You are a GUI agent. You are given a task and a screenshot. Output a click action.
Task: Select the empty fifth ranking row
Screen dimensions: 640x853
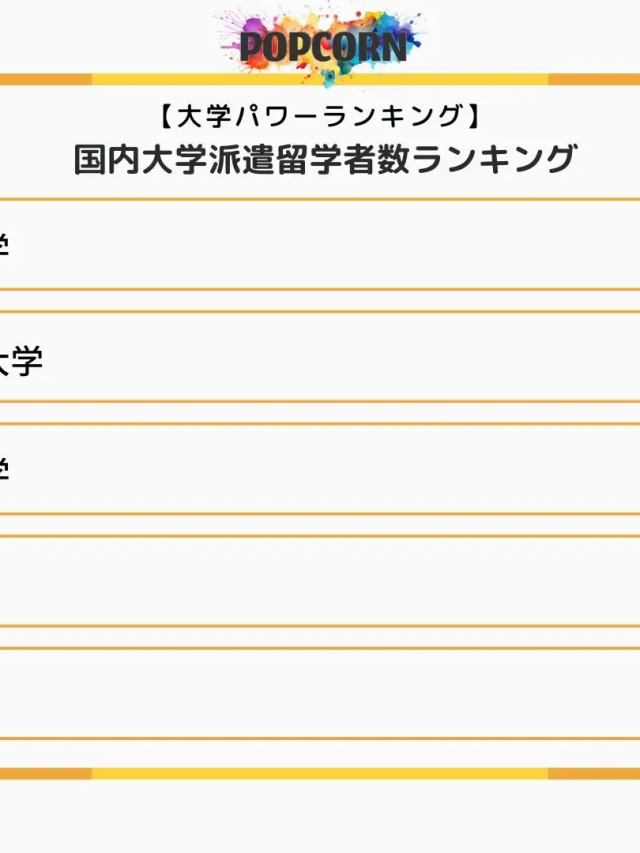coord(320,693)
